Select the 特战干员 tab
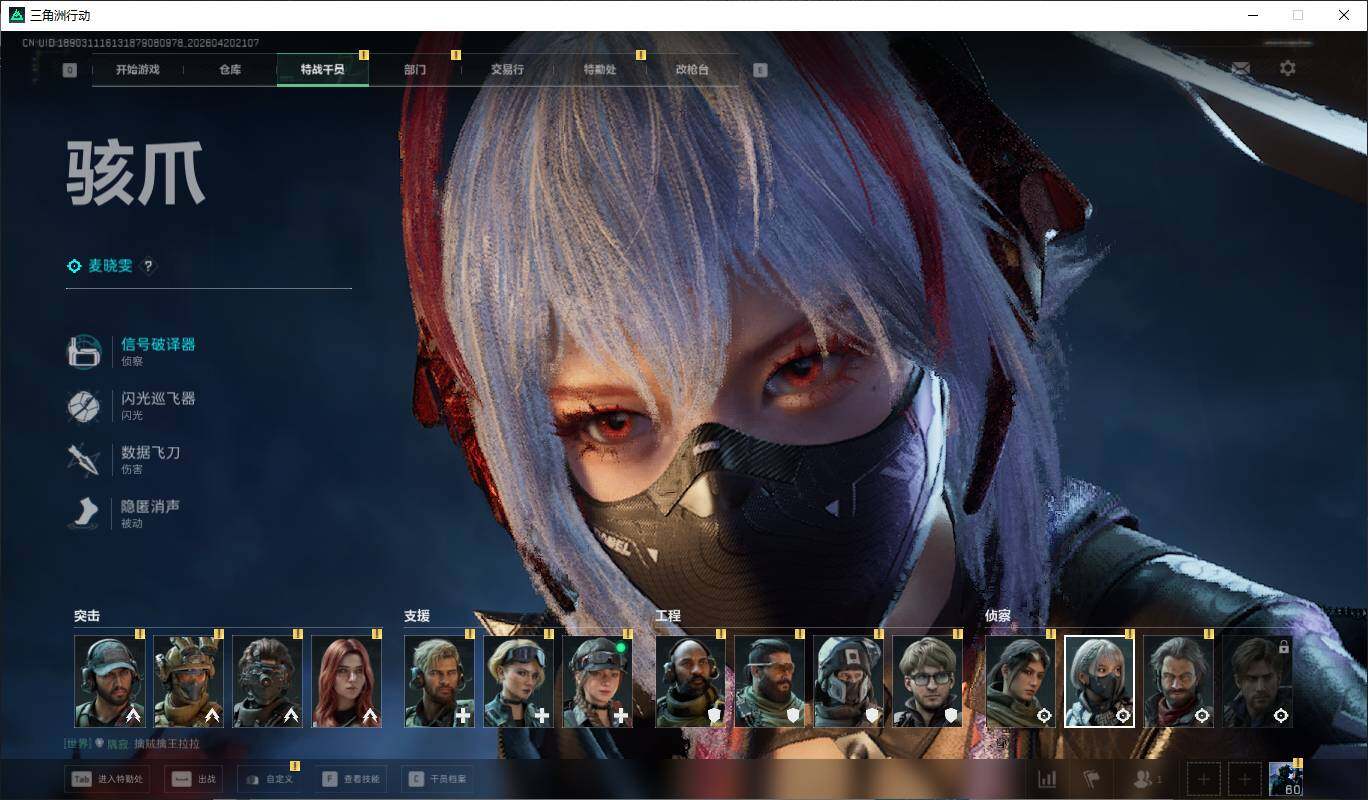 click(x=323, y=70)
